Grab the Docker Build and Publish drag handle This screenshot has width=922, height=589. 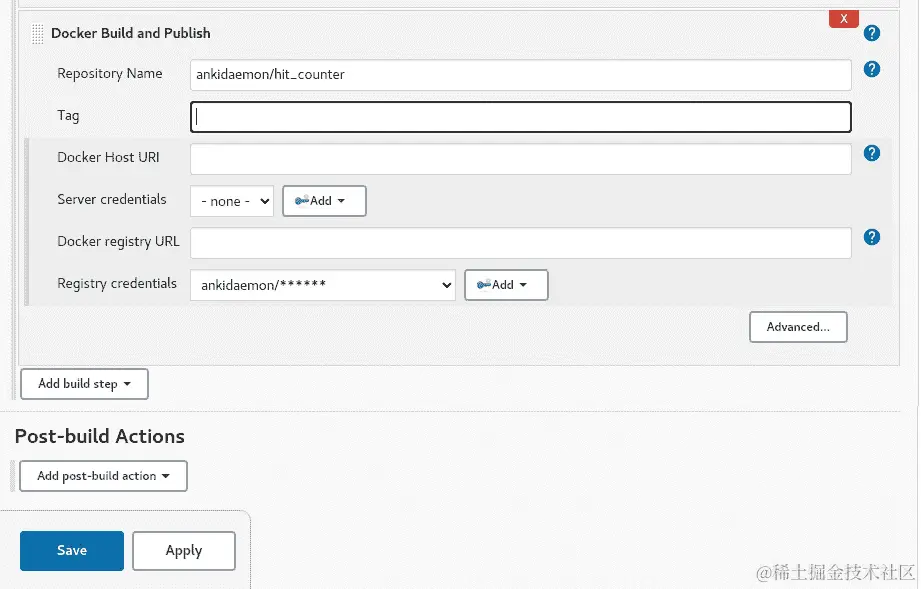pyautogui.click(x=37, y=34)
